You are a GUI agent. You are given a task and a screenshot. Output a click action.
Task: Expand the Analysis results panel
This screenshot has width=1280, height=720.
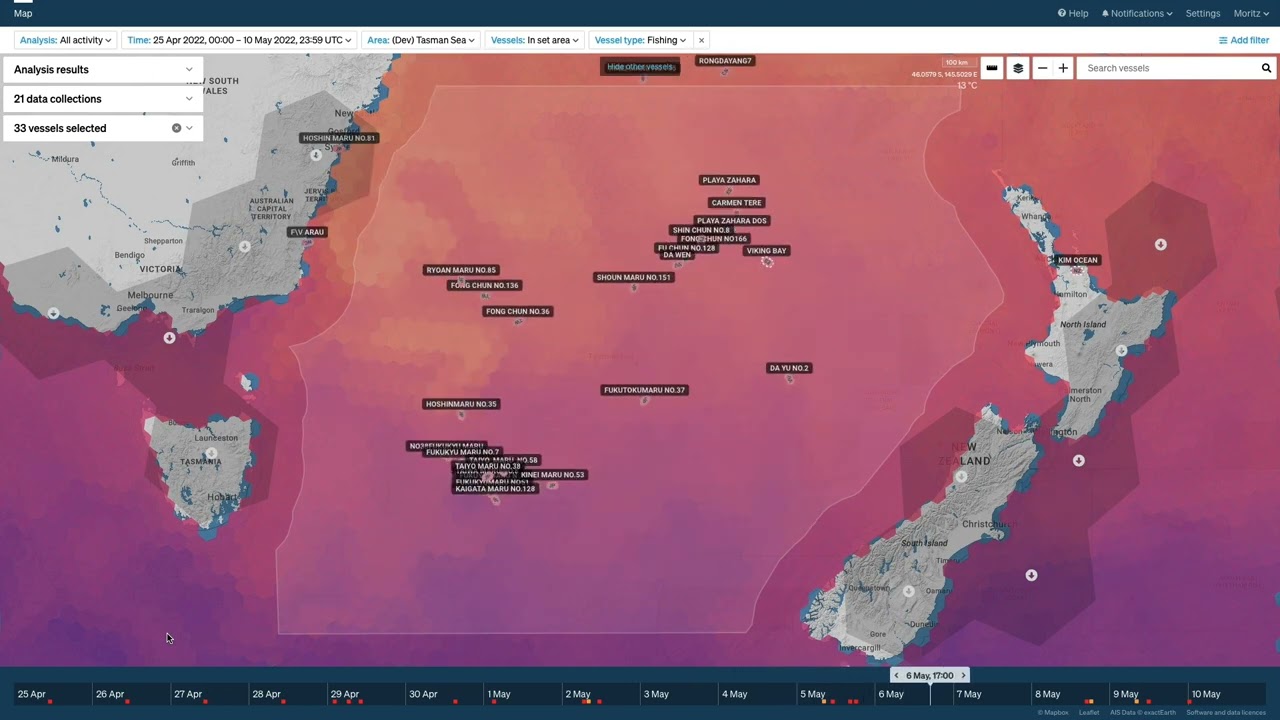coord(103,70)
